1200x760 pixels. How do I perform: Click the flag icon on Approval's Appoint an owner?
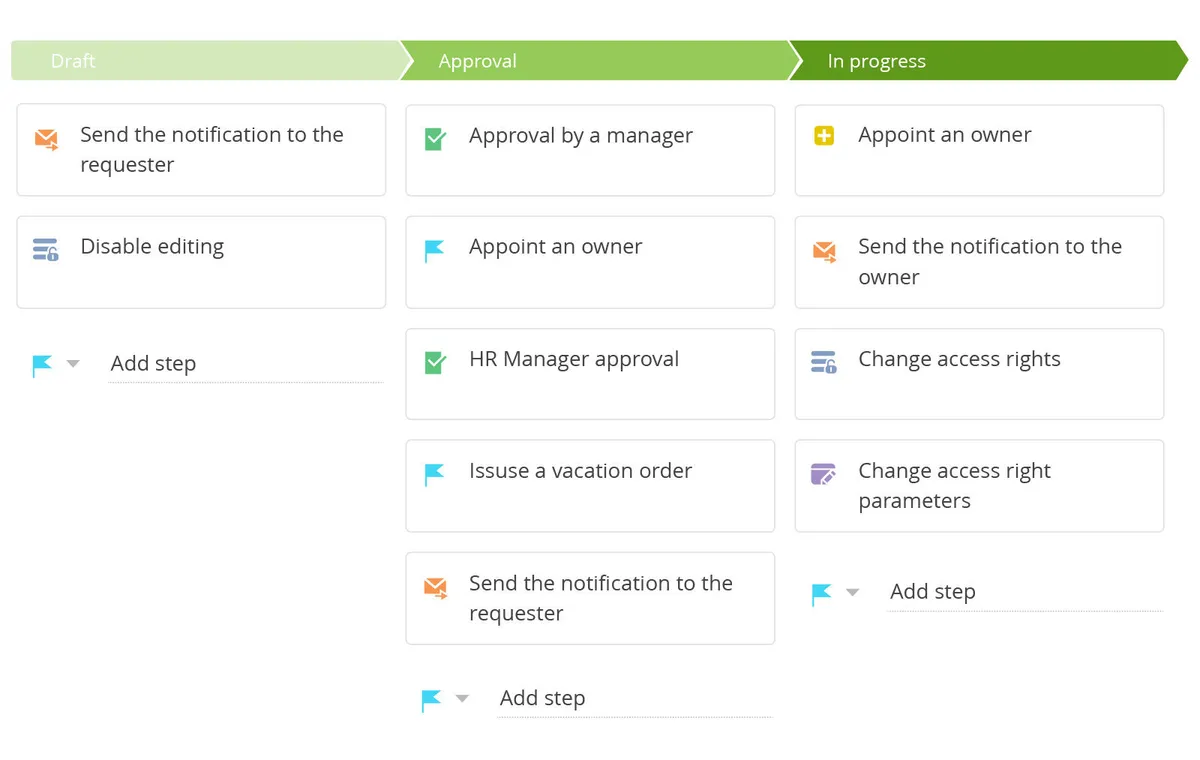coord(434,251)
